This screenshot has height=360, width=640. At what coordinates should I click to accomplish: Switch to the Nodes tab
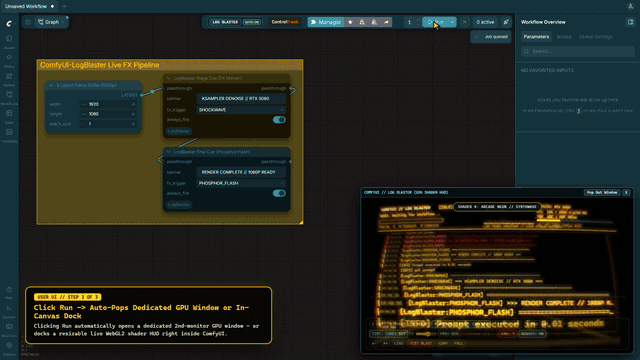(x=564, y=37)
